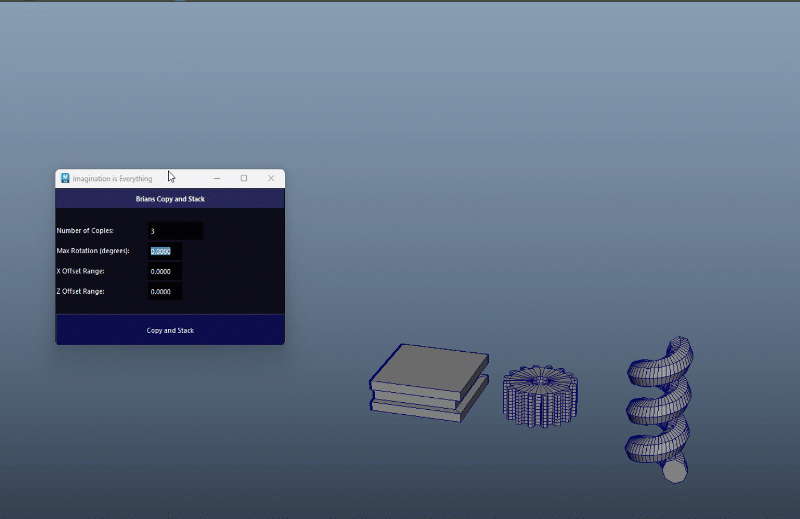Click the round end cap of the helix
The width and height of the screenshot is (800, 519).
[676, 470]
